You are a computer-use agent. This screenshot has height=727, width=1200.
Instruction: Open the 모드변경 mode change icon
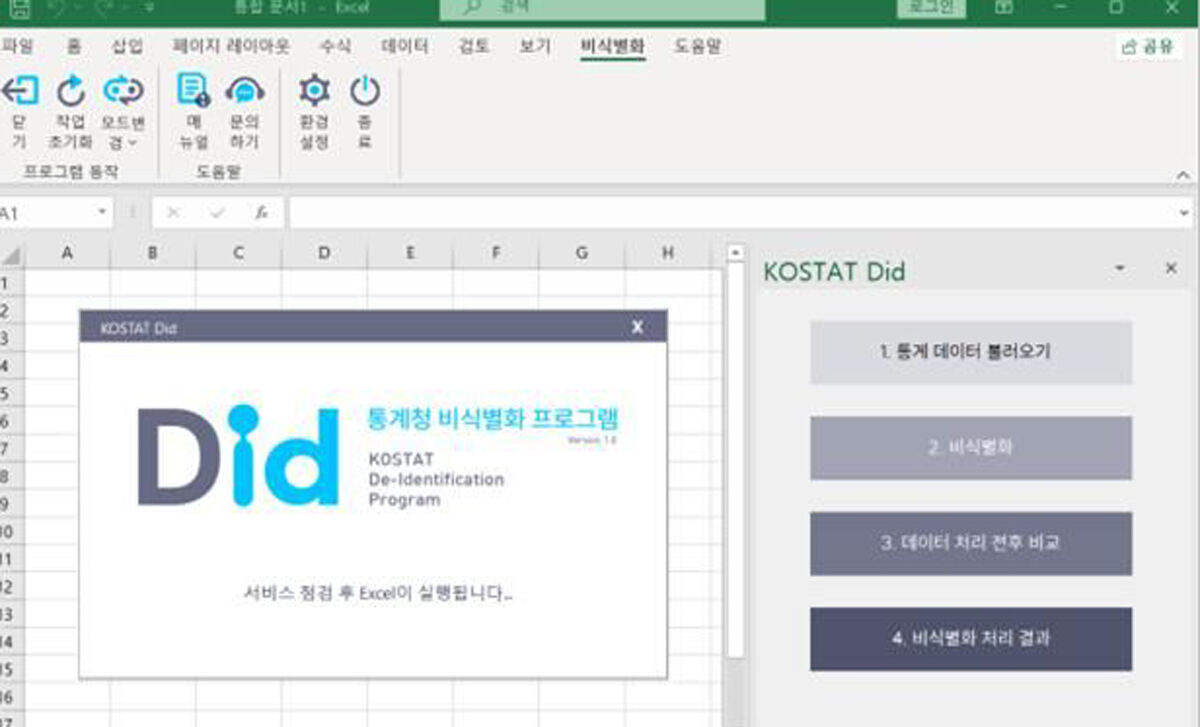pos(123,92)
